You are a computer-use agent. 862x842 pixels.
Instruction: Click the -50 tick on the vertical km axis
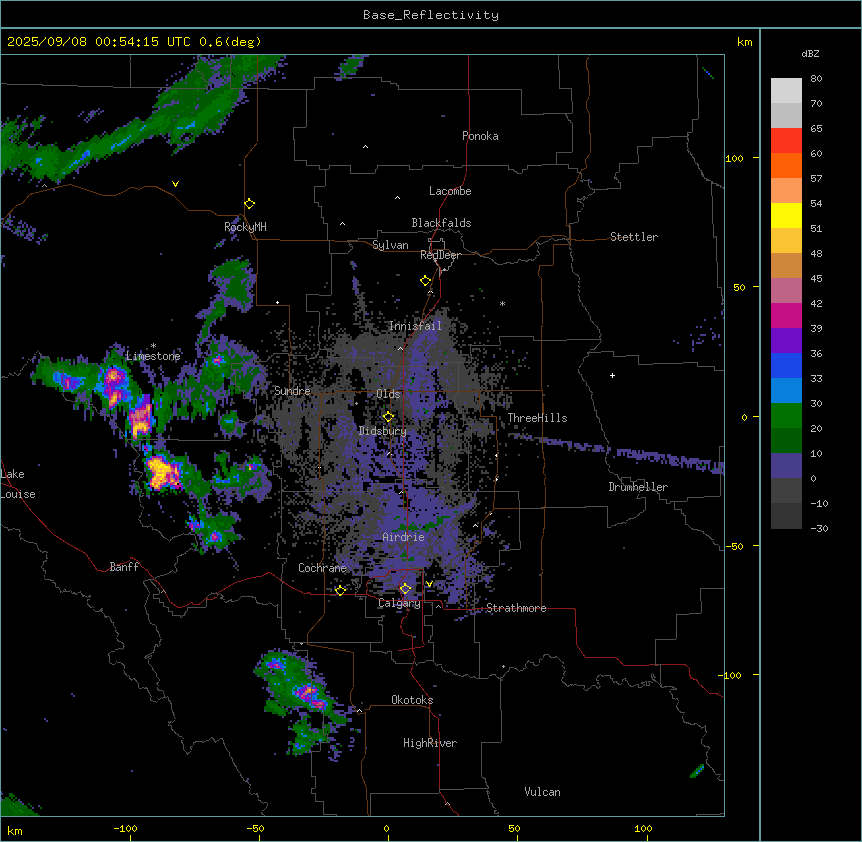click(734, 546)
